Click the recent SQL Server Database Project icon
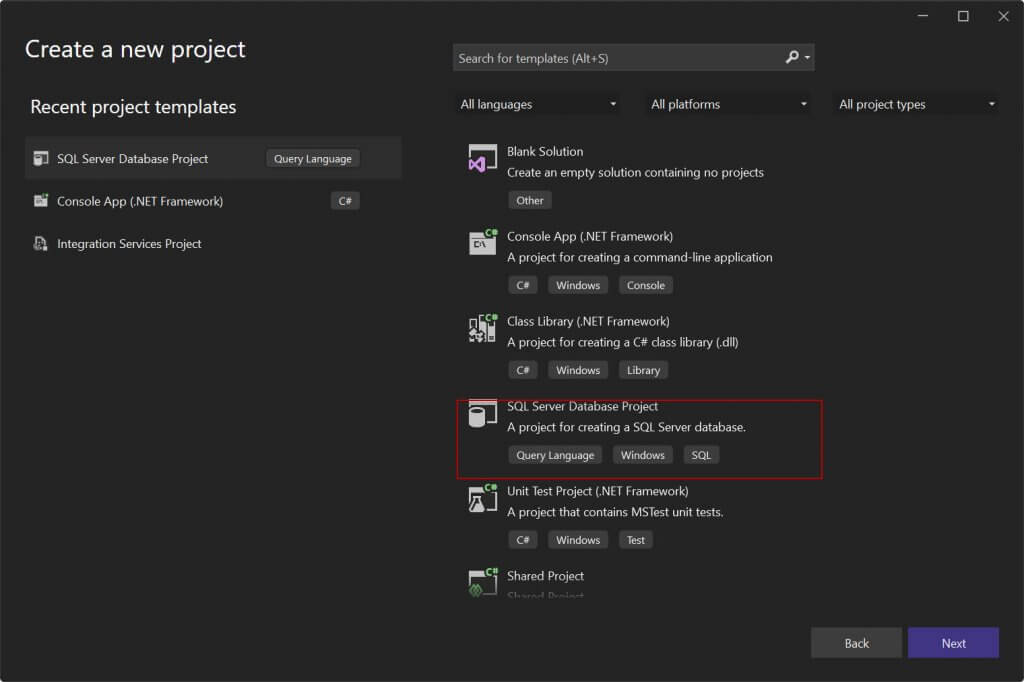 pyautogui.click(x=41, y=158)
